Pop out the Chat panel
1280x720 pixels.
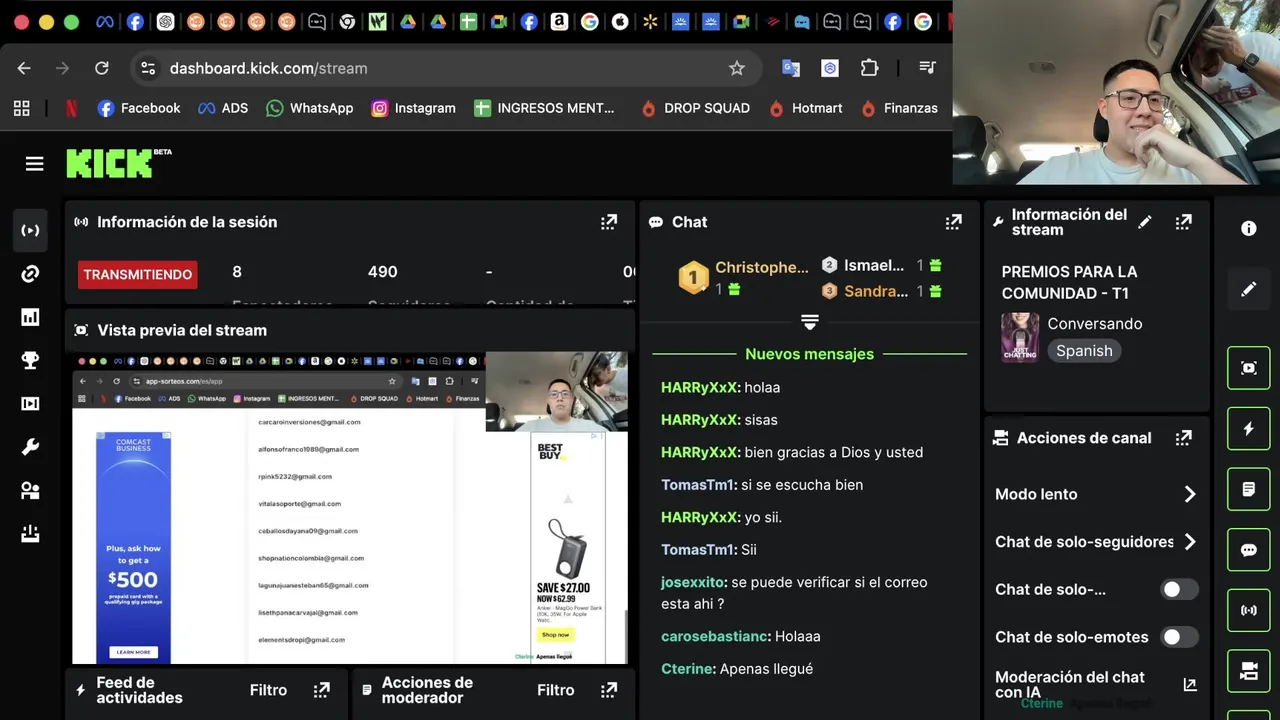point(953,222)
